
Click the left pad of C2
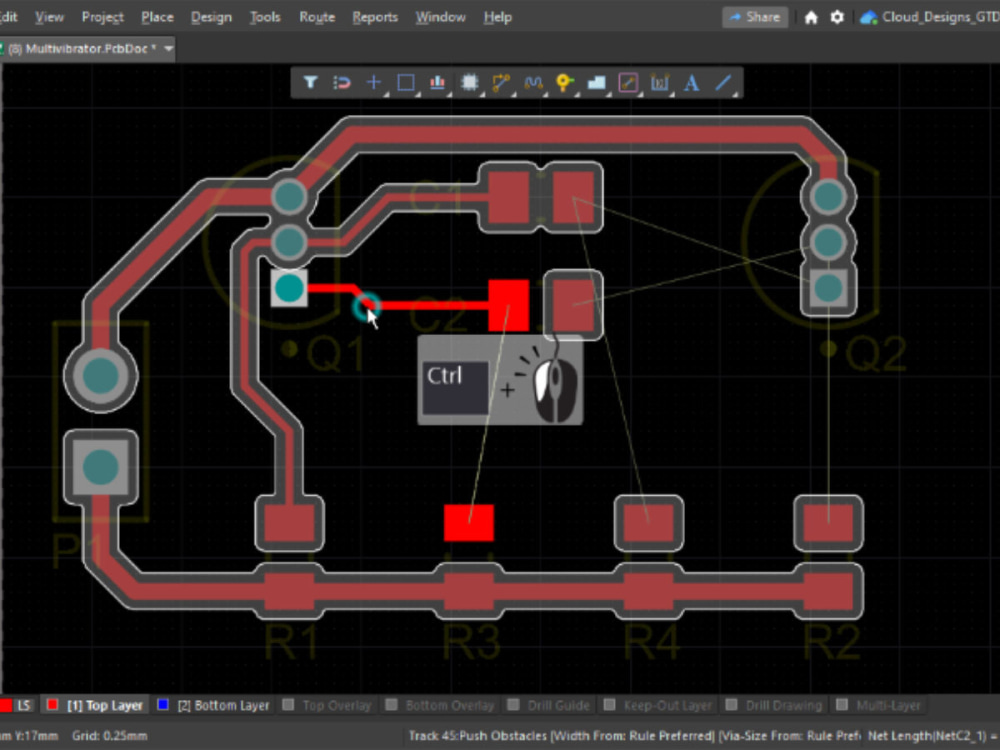[508, 305]
